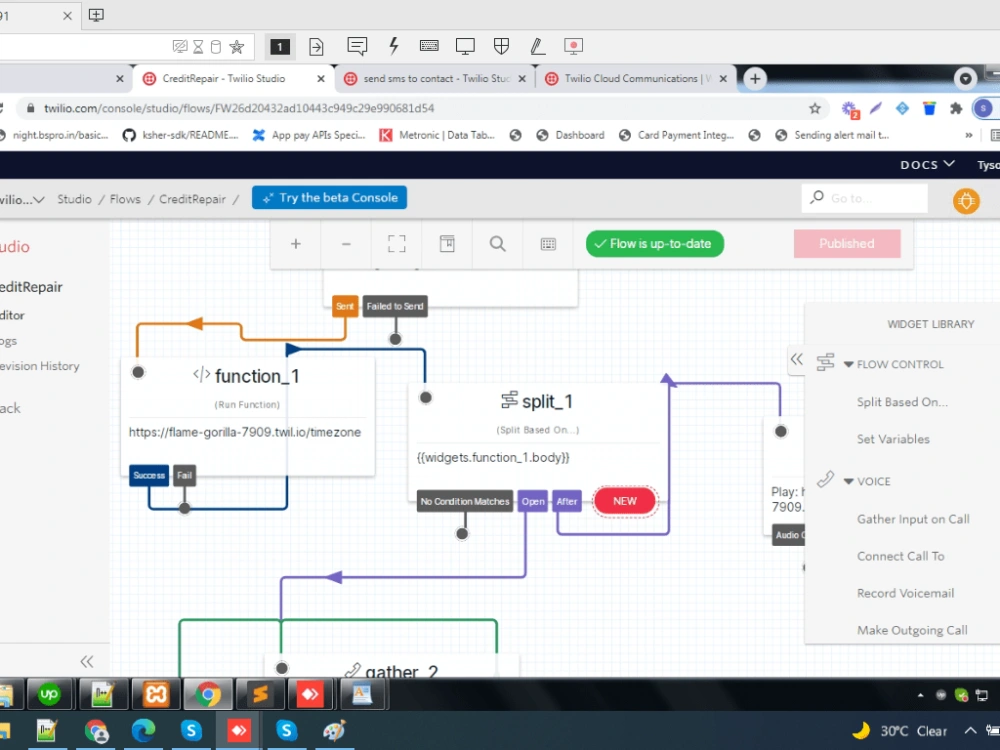Open the DOCS dropdown menu
This screenshot has width=1000, height=750.
(927, 165)
